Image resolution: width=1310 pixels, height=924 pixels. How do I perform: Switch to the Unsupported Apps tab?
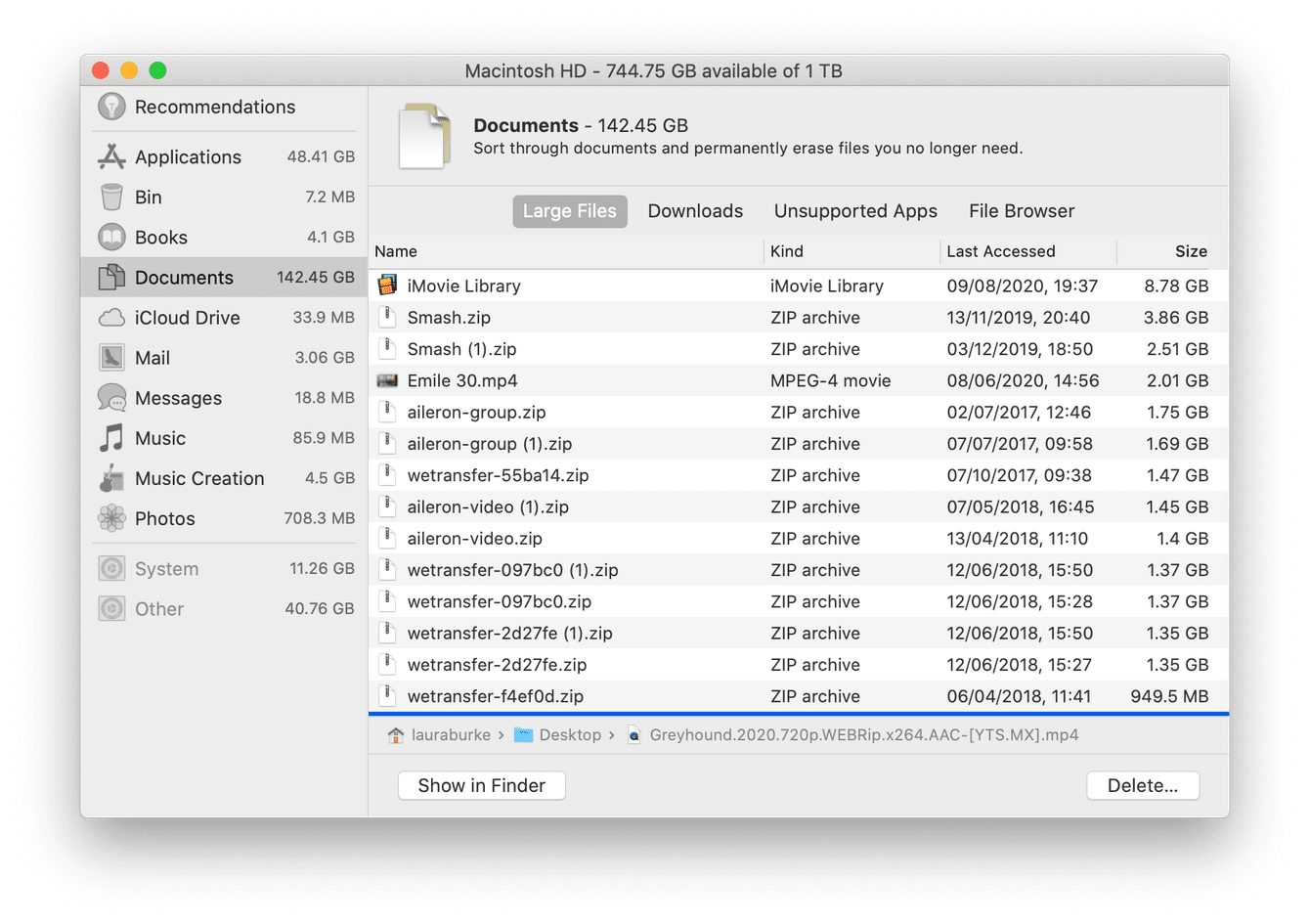854,211
